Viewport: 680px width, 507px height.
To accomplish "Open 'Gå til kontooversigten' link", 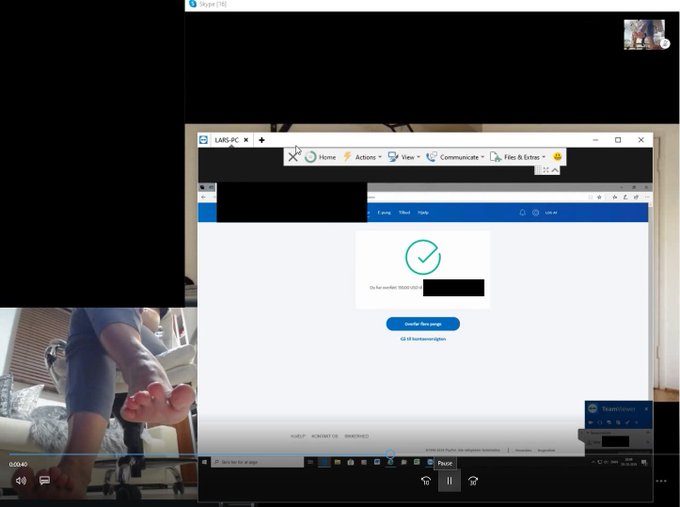I will (423, 339).
